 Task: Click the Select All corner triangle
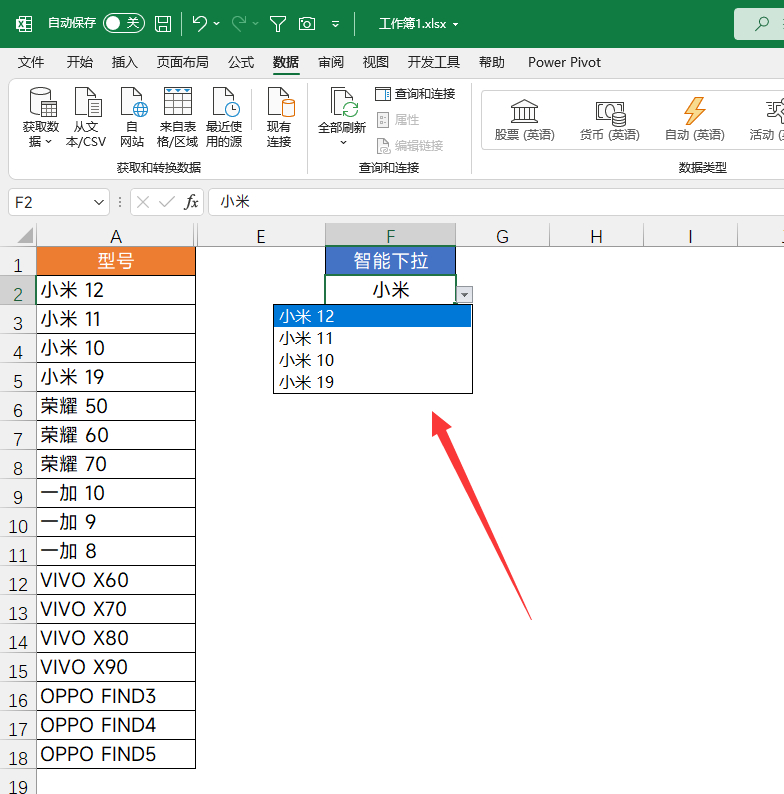click(x=25, y=235)
